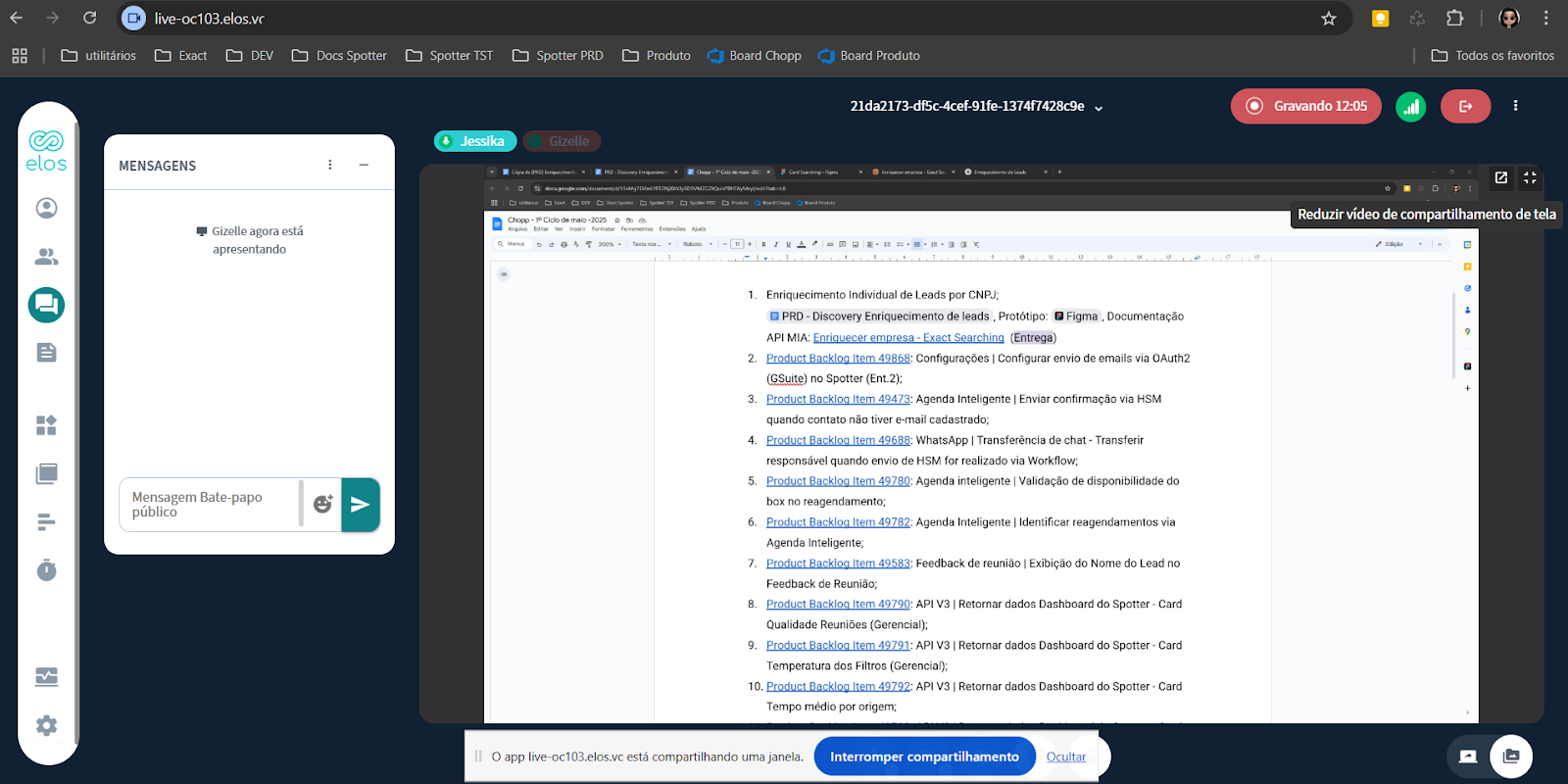Viewport: 1568px width, 784px height.
Task: Open the DEV bookmarks folder
Action: [250, 56]
